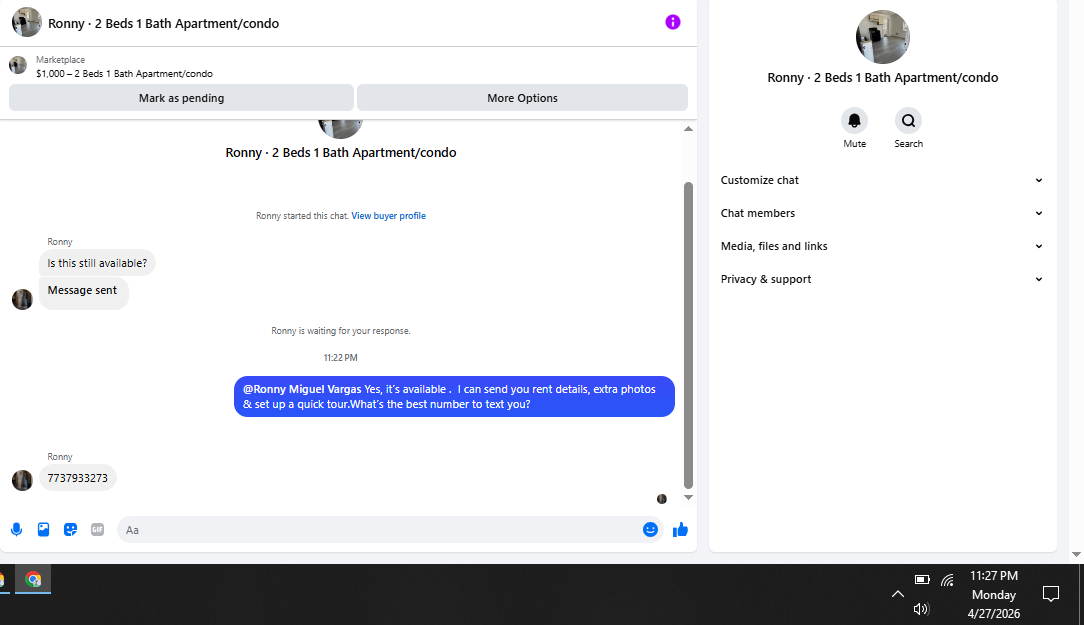Check the battery tray icon

point(922,579)
